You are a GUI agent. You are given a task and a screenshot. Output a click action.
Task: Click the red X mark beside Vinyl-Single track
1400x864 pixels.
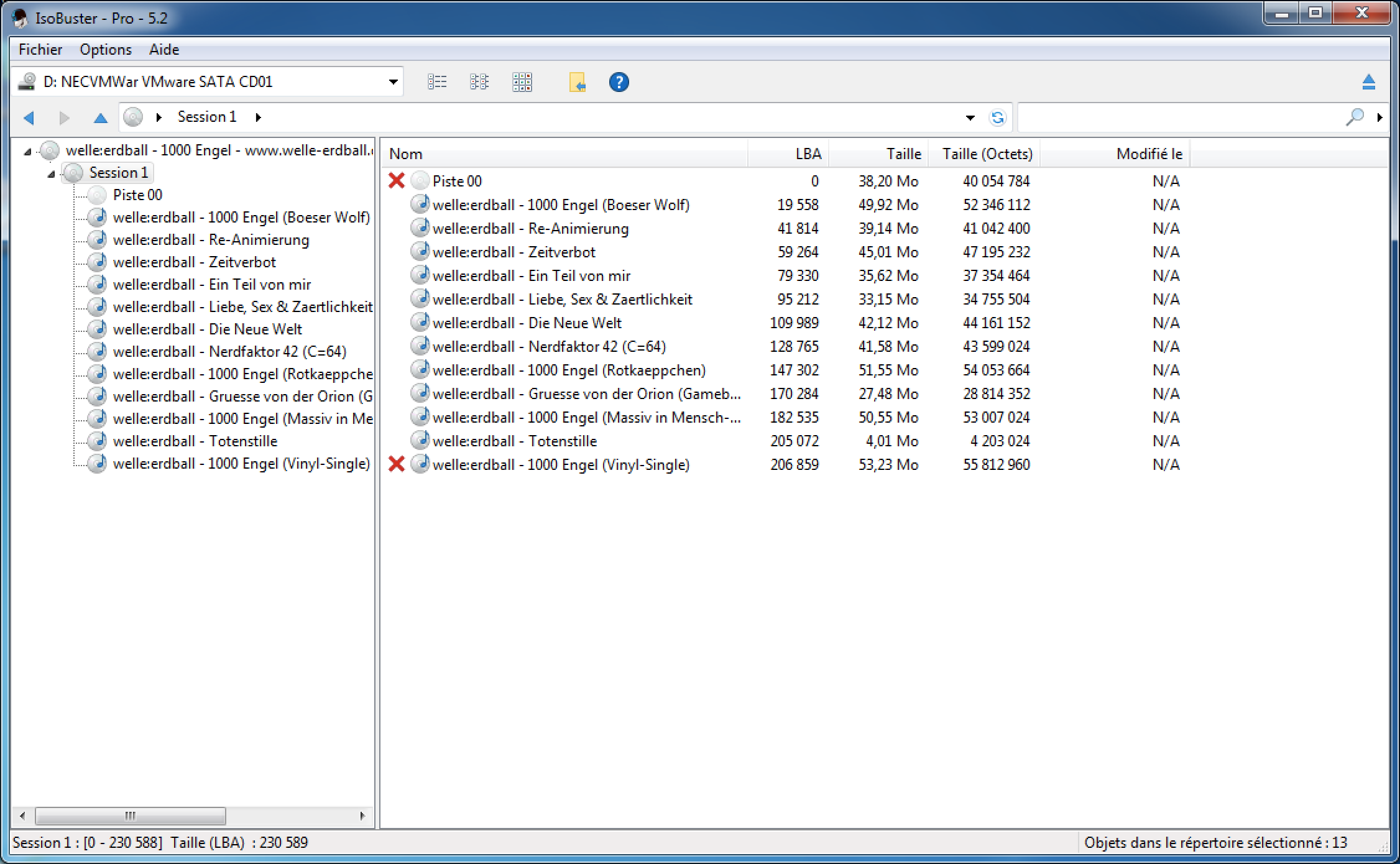click(396, 464)
